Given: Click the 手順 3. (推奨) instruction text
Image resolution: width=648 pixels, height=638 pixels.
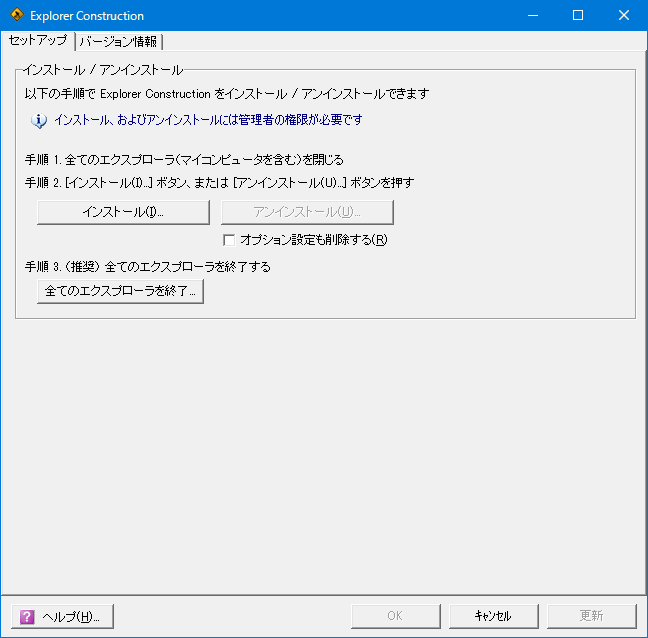Looking at the screenshot, I should 148,267.
